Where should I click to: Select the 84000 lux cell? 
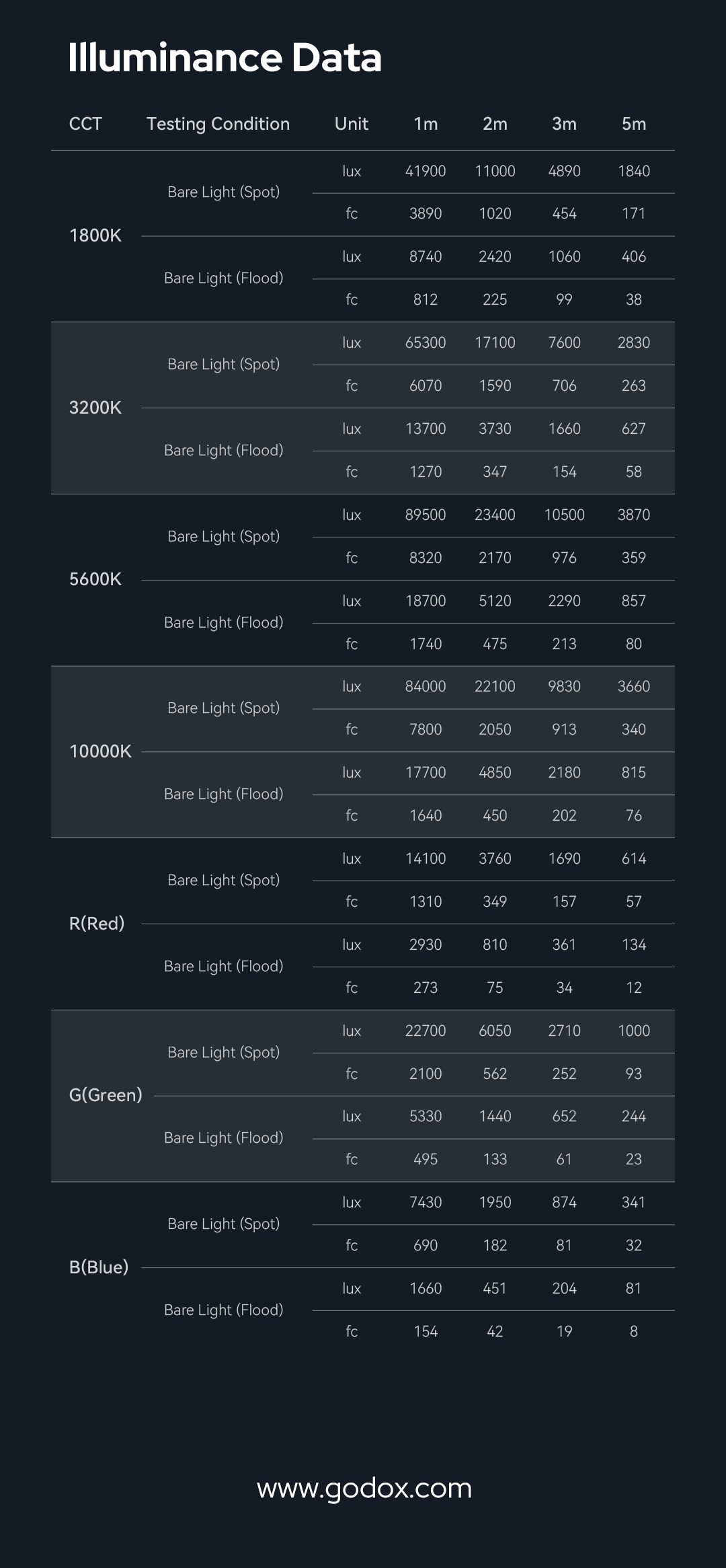426,686
